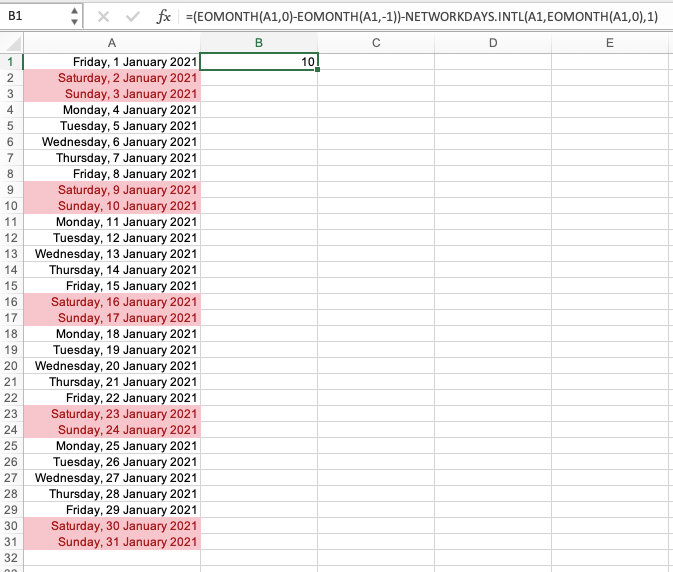Viewport: 673px width, 572px height.
Task: Click cell 'Wednesday, 20 January 2021'
Action: pyautogui.click(x=112, y=366)
